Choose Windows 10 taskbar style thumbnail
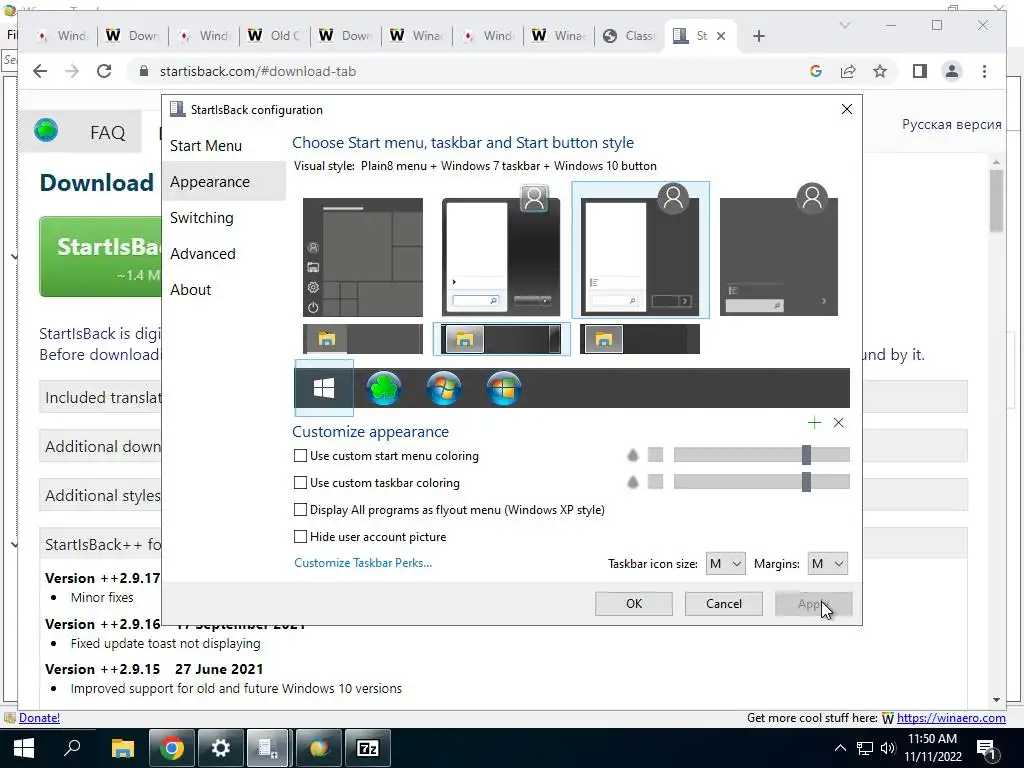1024x768 pixels. (x=362, y=339)
